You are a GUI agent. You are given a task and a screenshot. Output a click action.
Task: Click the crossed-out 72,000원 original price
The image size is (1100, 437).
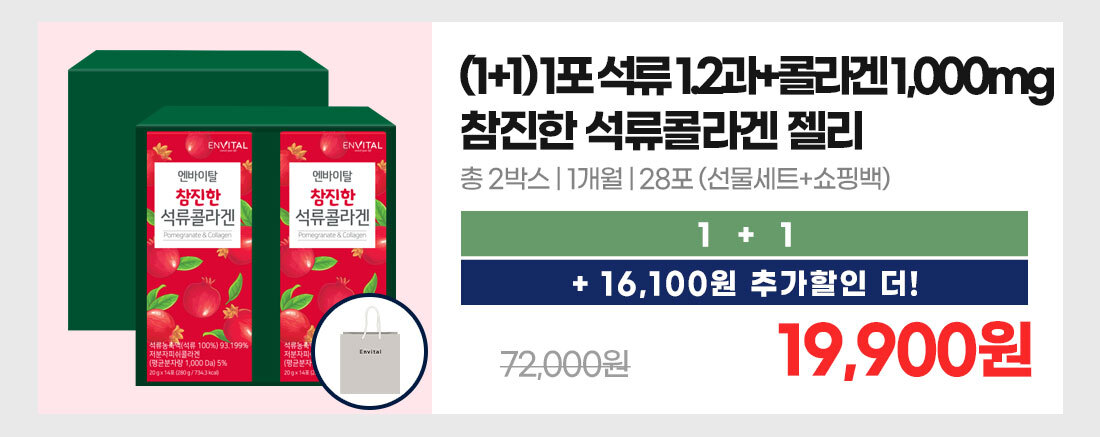coord(565,364)
